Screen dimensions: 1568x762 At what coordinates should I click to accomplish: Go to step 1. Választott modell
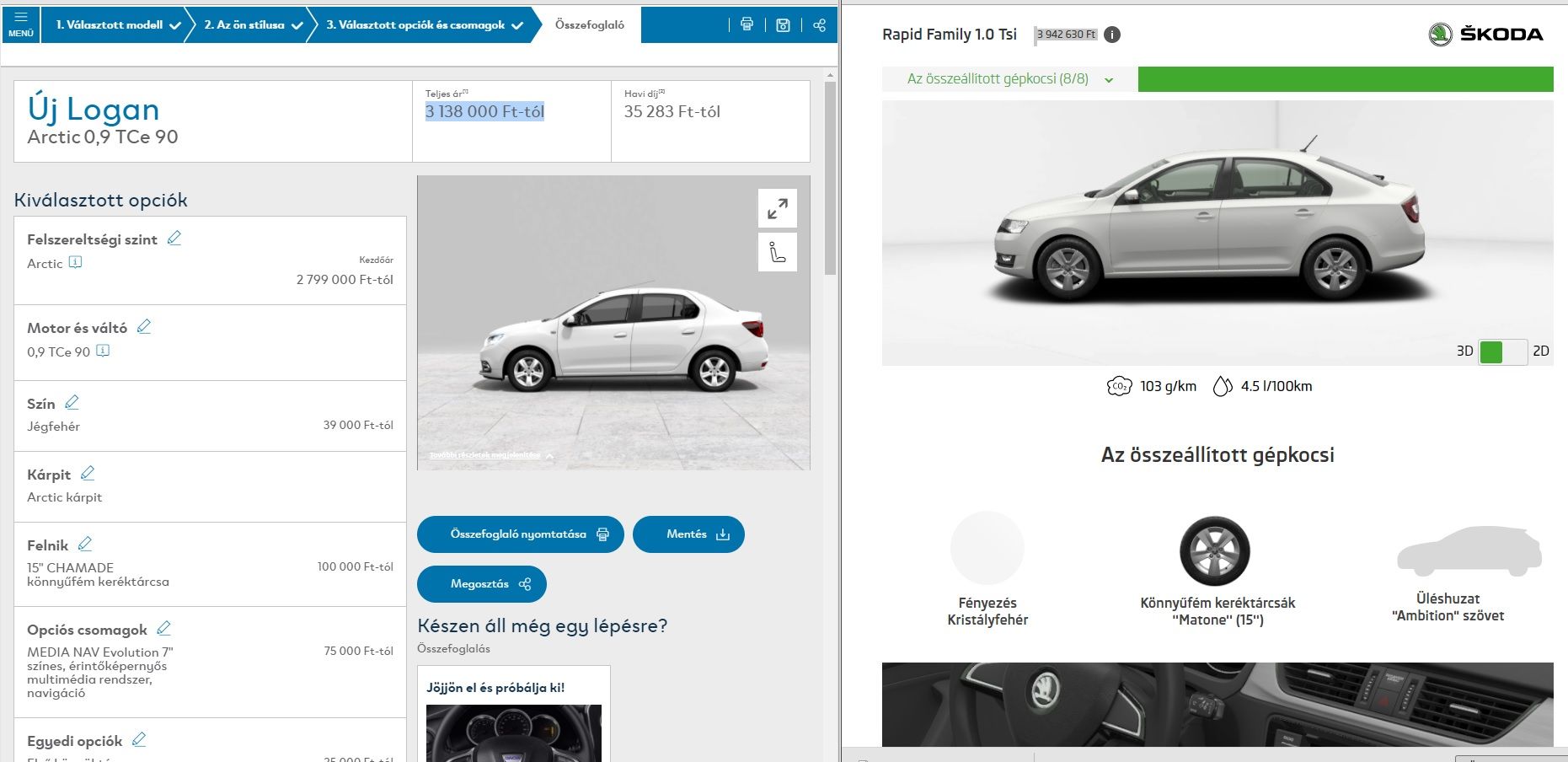click(x=117, y=24)
